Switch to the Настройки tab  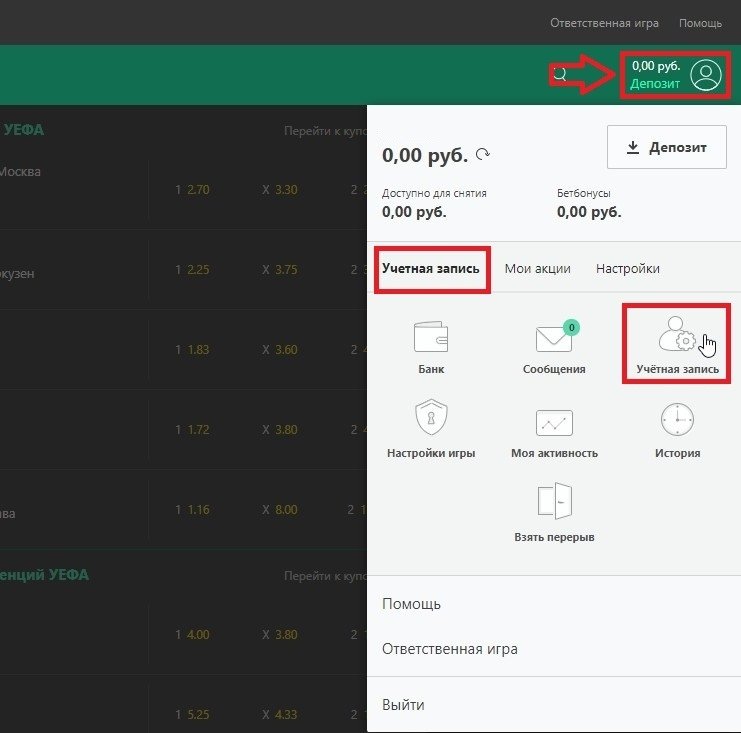[627, 268]
